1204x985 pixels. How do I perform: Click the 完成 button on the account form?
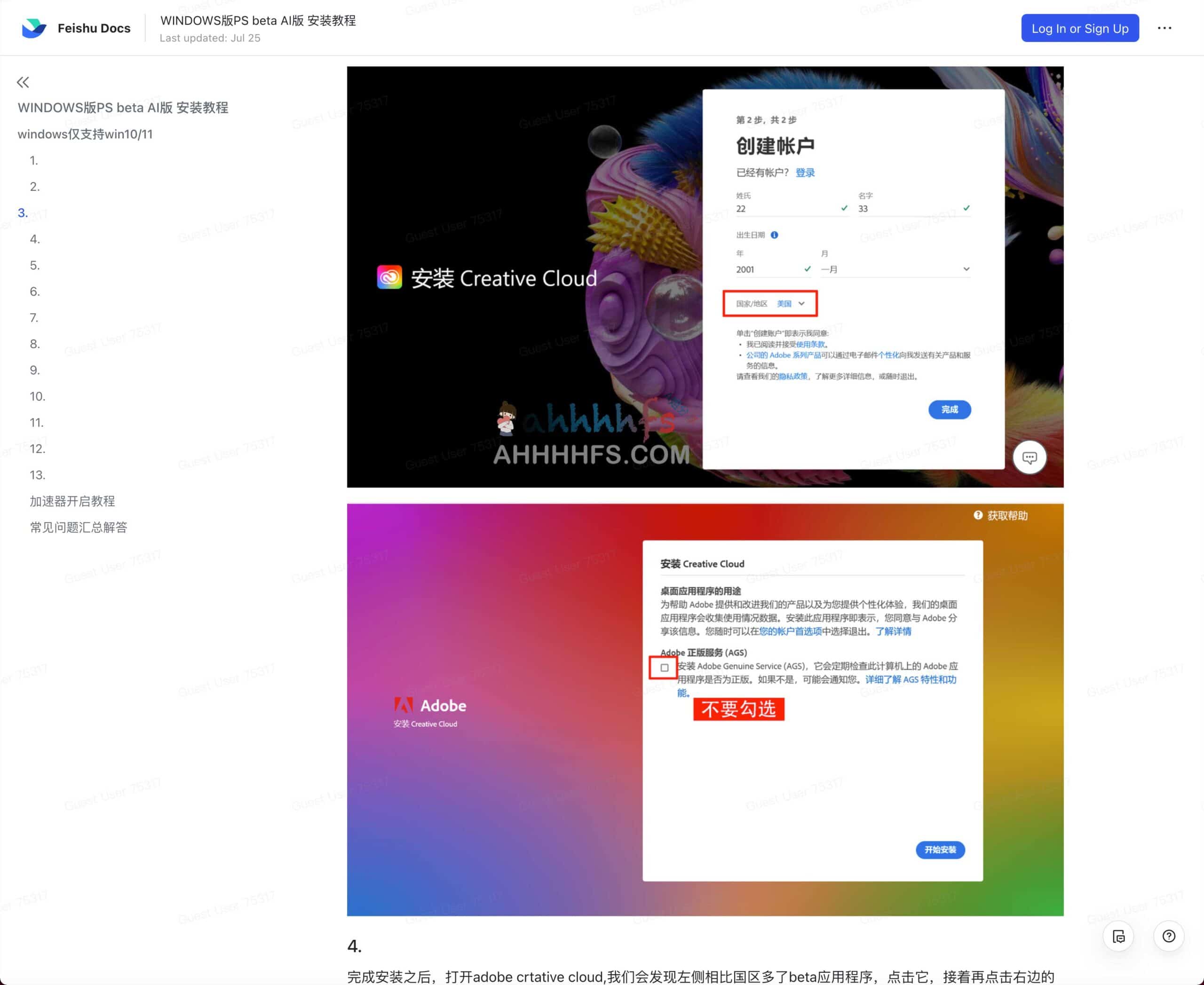[949, 409]
